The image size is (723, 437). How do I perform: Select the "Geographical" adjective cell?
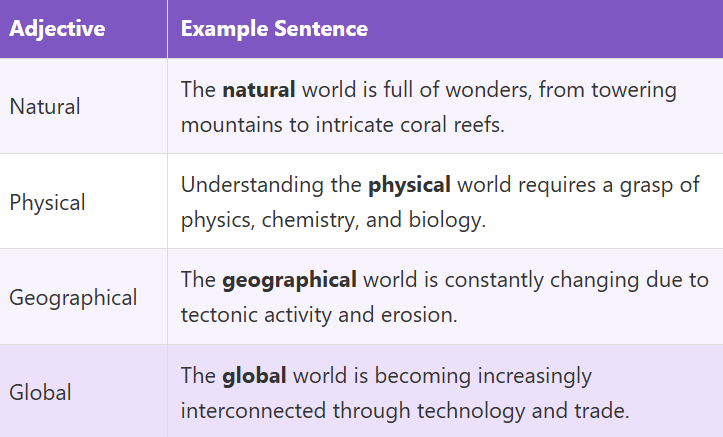pos(73,298)
